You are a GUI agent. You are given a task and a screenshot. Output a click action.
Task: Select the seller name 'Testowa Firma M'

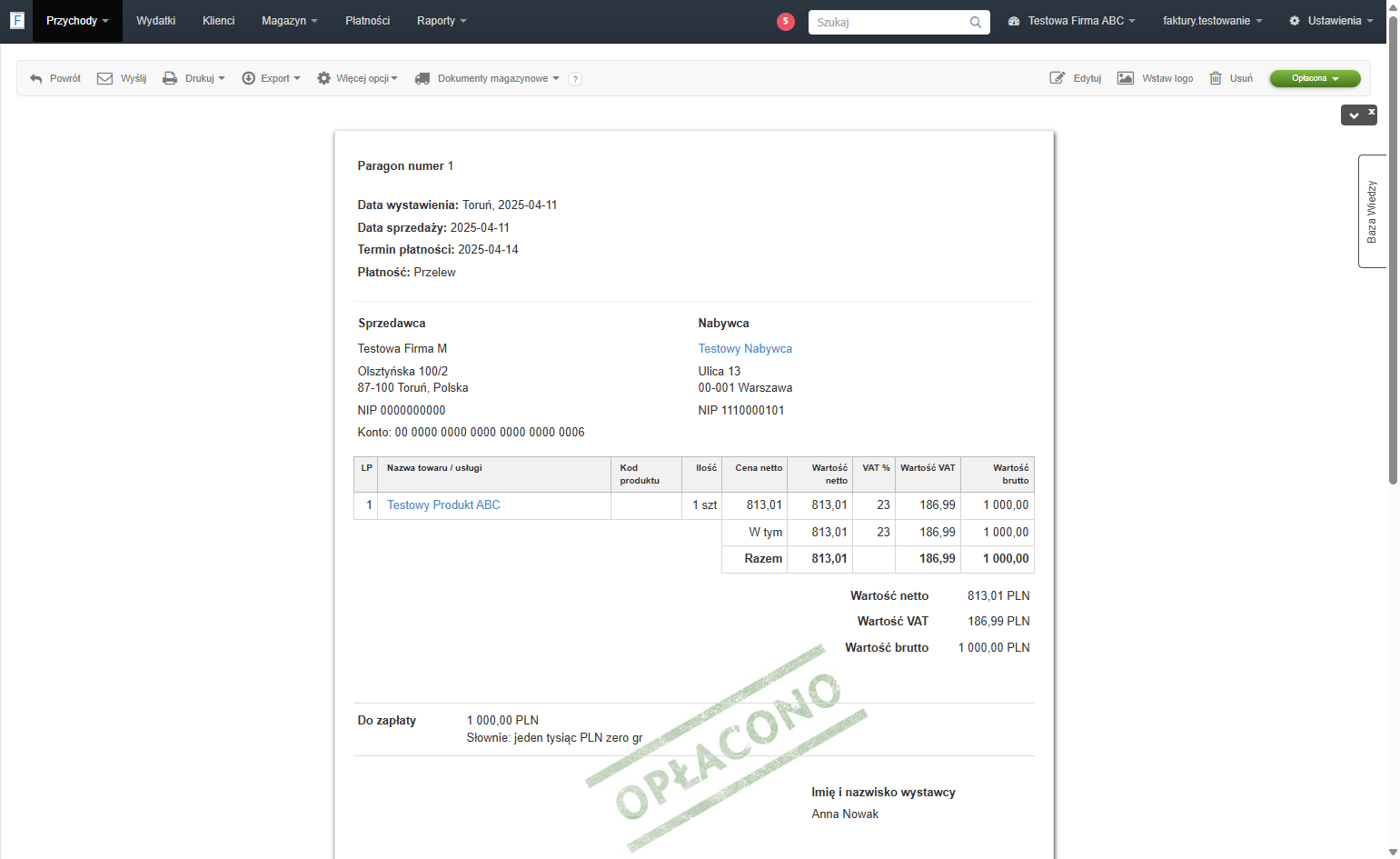pyautogui.click(x=402, y=349)
